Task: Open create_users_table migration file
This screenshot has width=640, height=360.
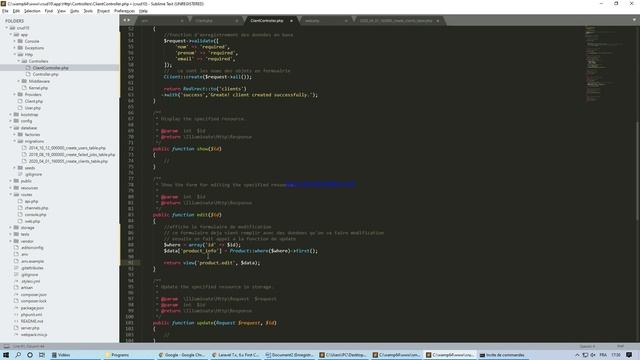Action: pyautogui.click(x=67, y=148)
